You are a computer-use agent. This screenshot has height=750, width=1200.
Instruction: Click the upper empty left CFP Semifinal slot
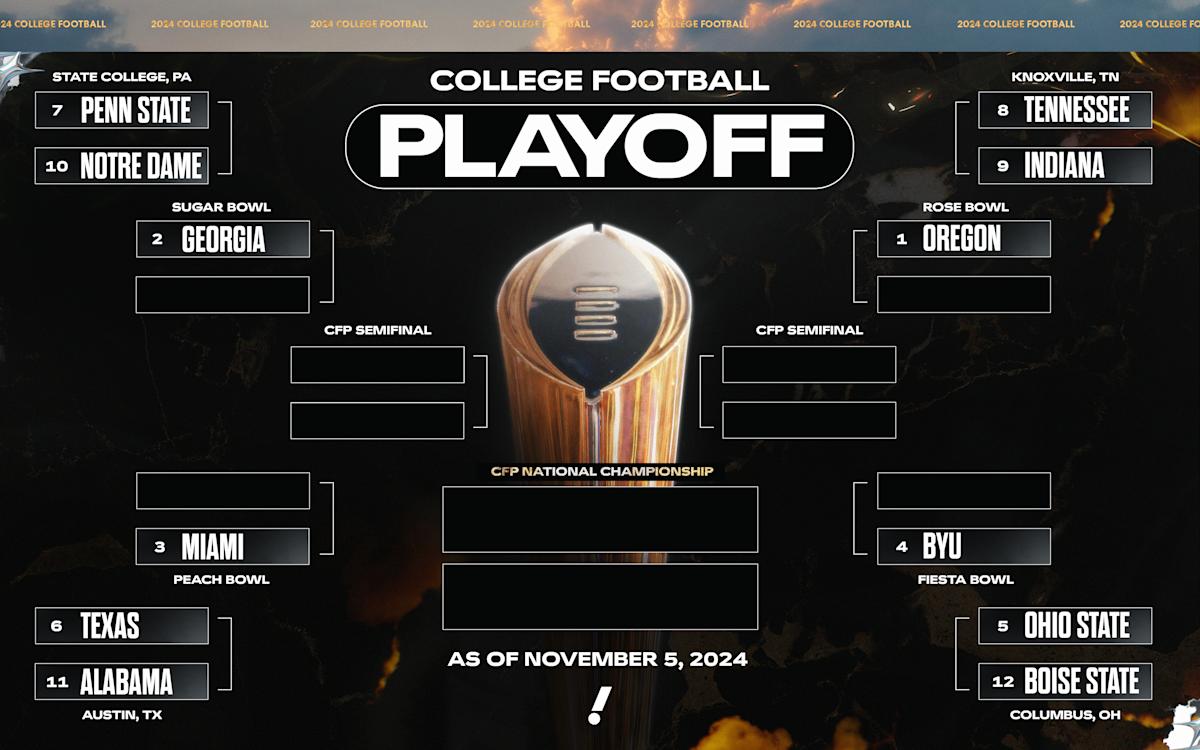coord(377,365)
